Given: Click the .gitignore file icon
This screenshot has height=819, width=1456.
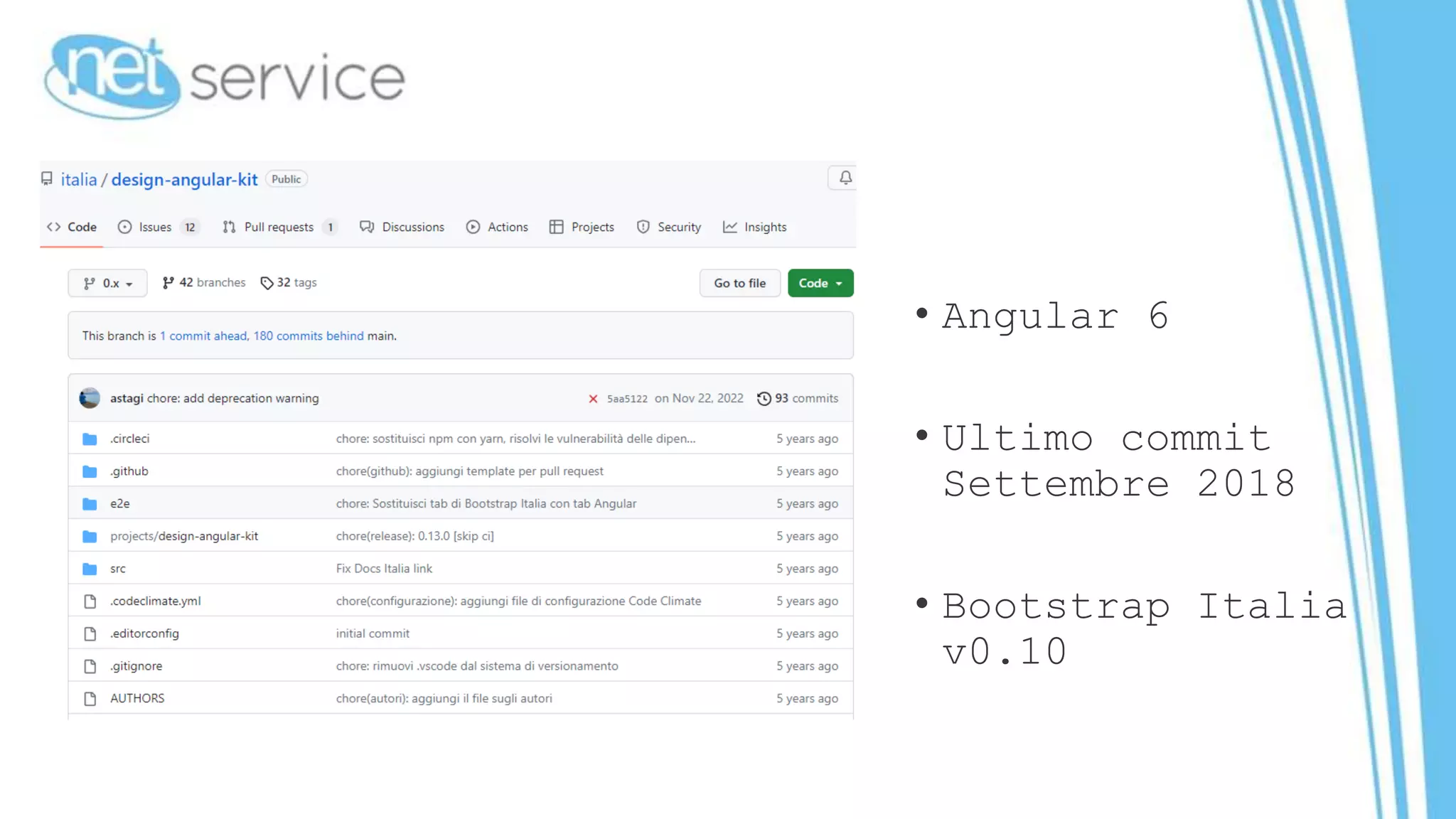Looking at the screenshot, I should point(90,666).
